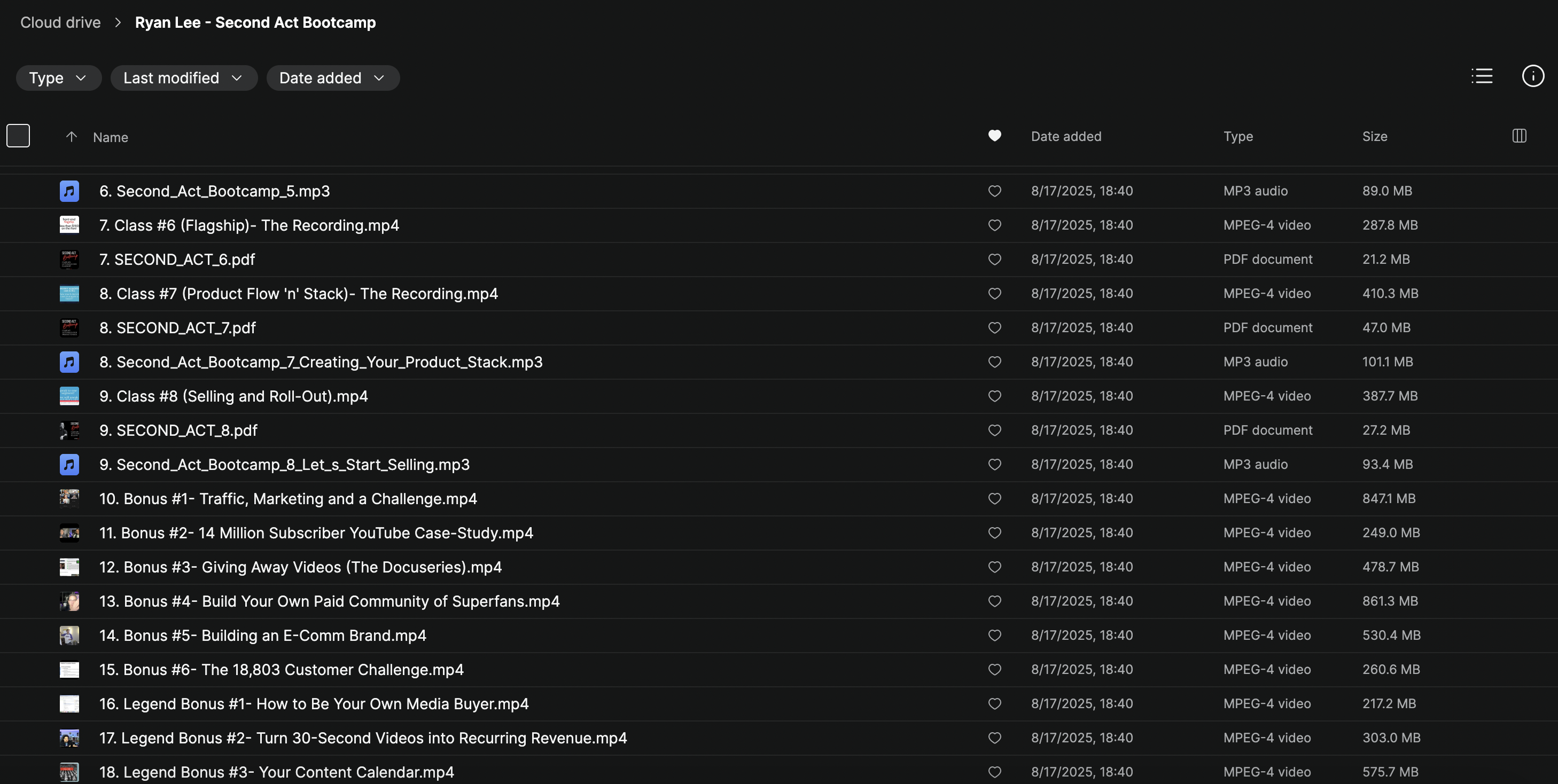1558x784 pixels.
Task: Switch to list view layout icon
Action: point(1482,76)
